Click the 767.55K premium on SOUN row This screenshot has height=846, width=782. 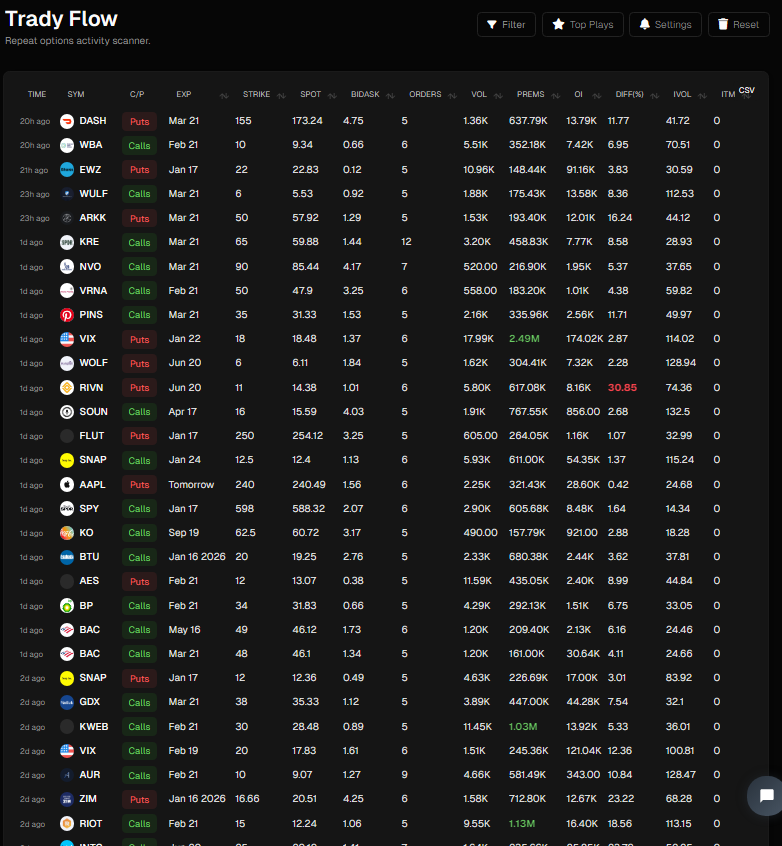click(x=528, y=412)
